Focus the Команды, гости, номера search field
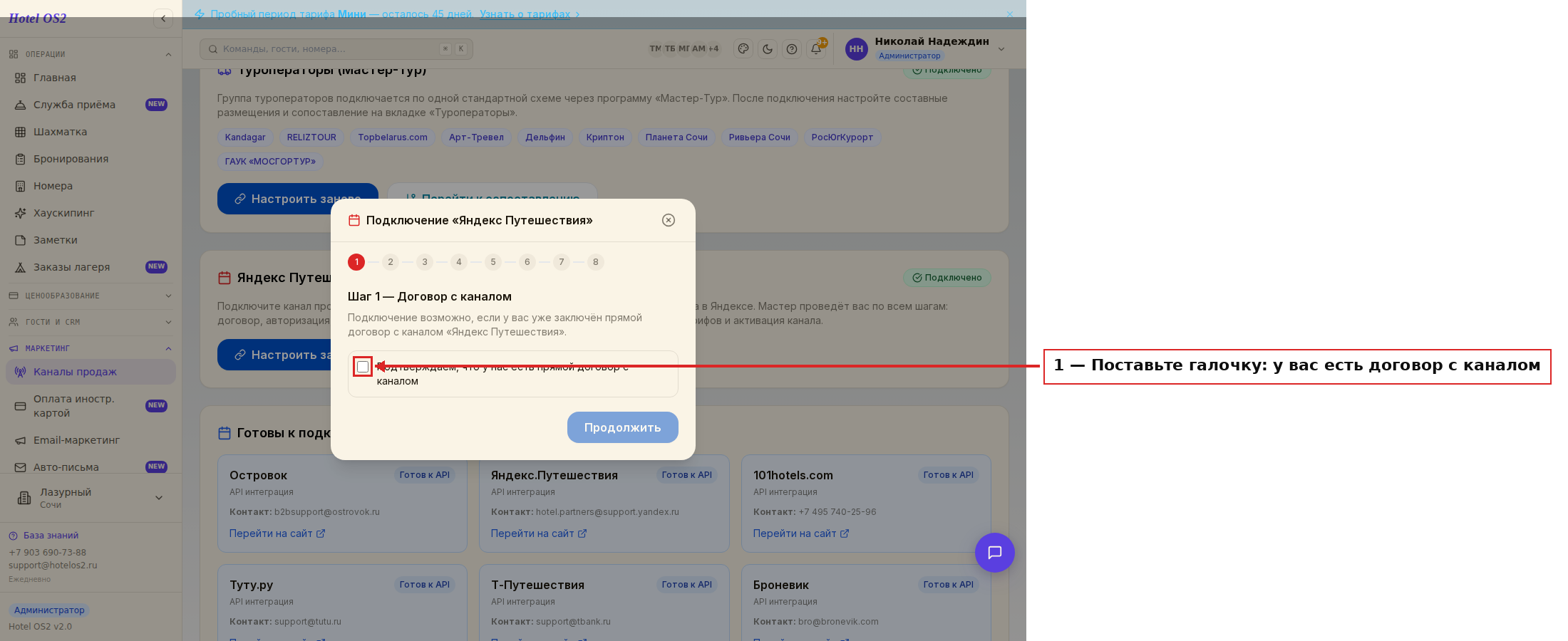The image size is (1568, 641). point(336,48)
